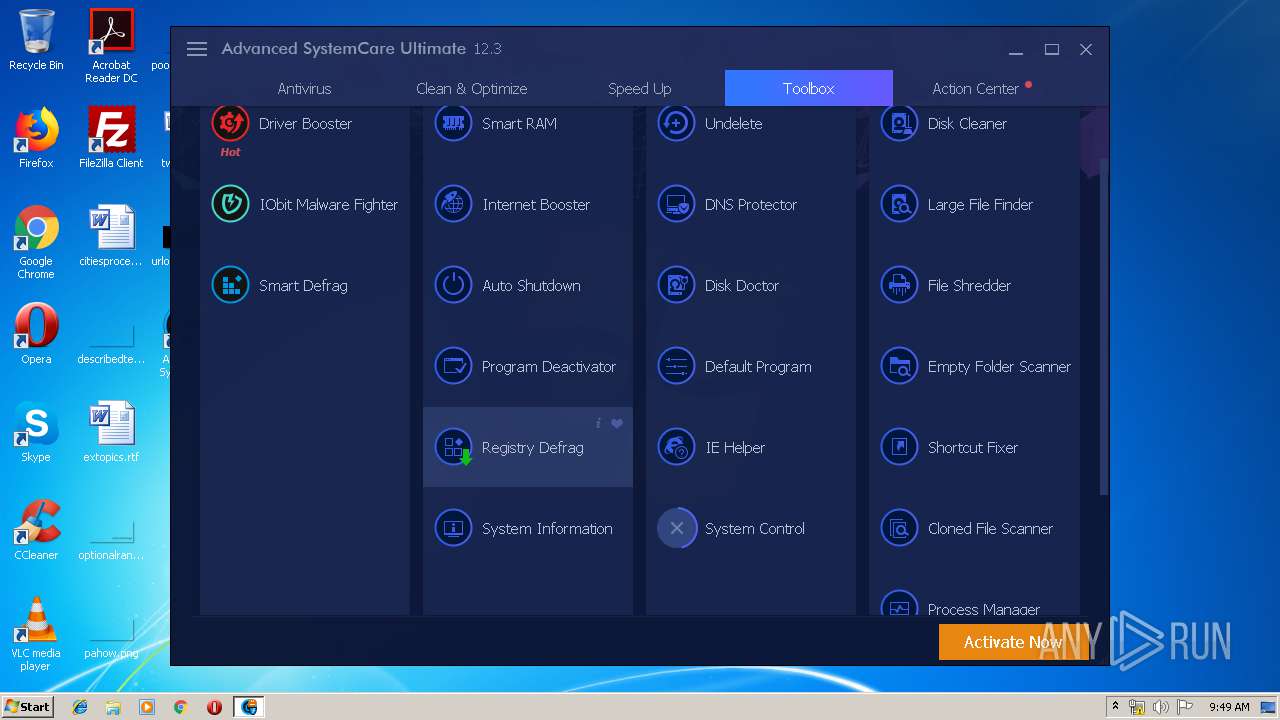This screenshot has width=1280, height=720.
Task: Open the DNS Protector icon
Action: (x=676, y=204)
